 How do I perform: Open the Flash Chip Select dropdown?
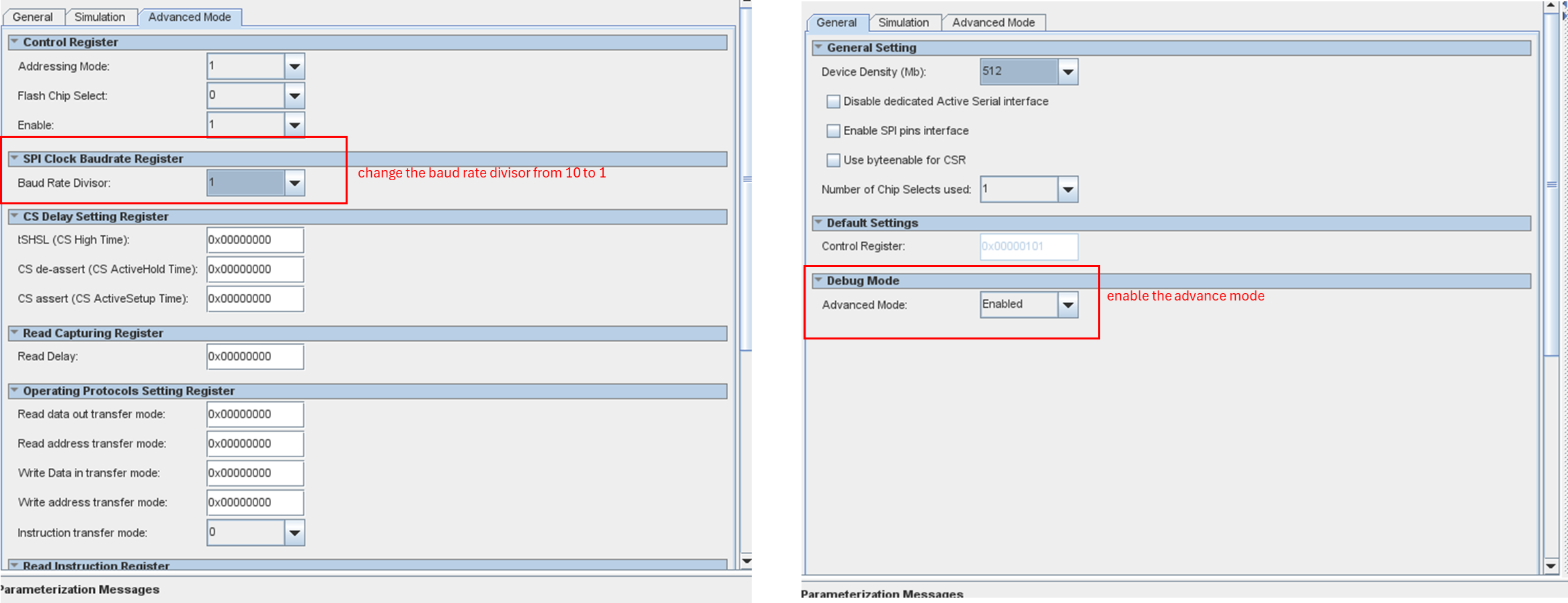[x=295, y=95]
